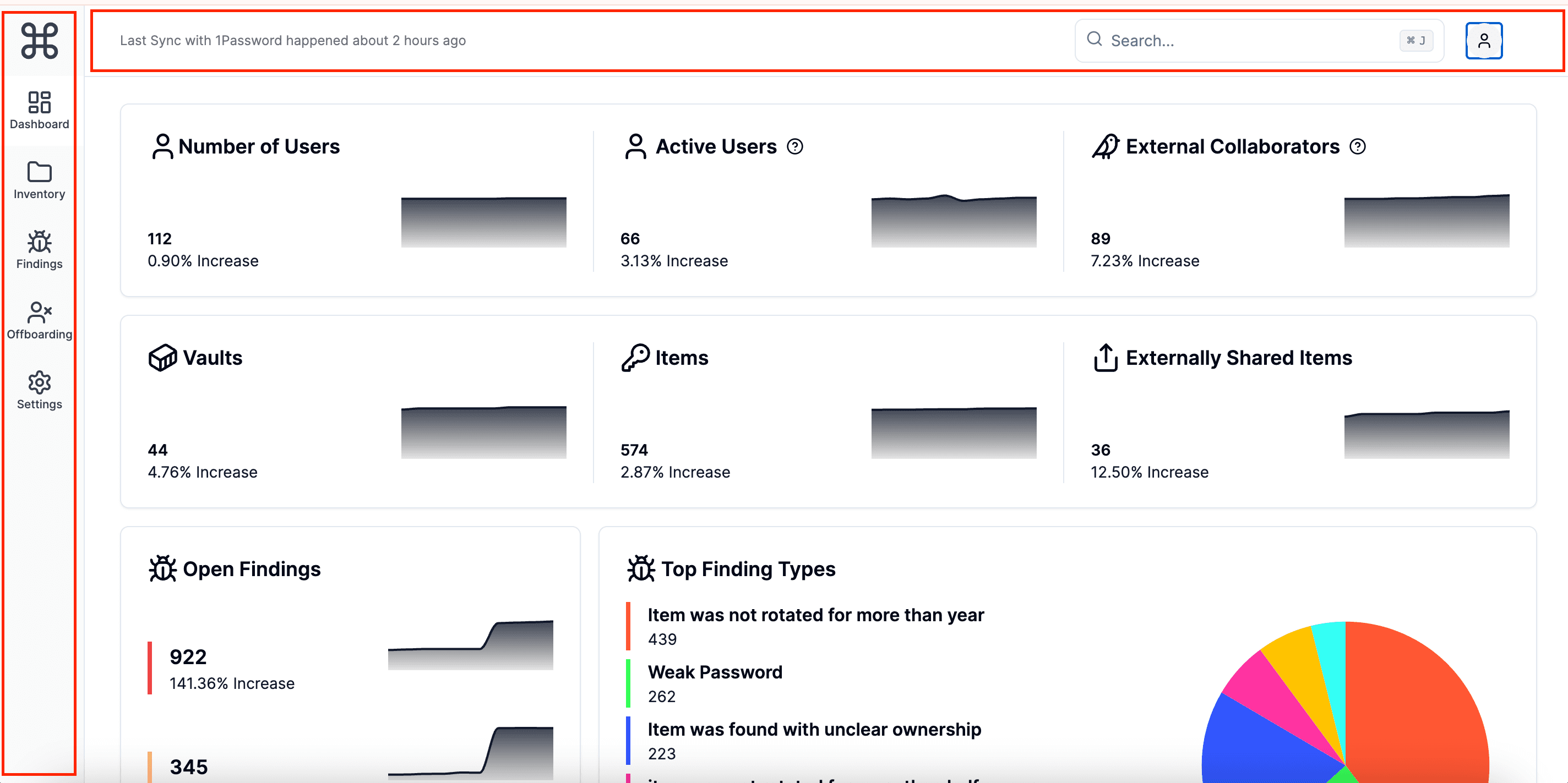Click the Externally Shared Items heading
This screenshot has width=1568, height=783.
1238,358
